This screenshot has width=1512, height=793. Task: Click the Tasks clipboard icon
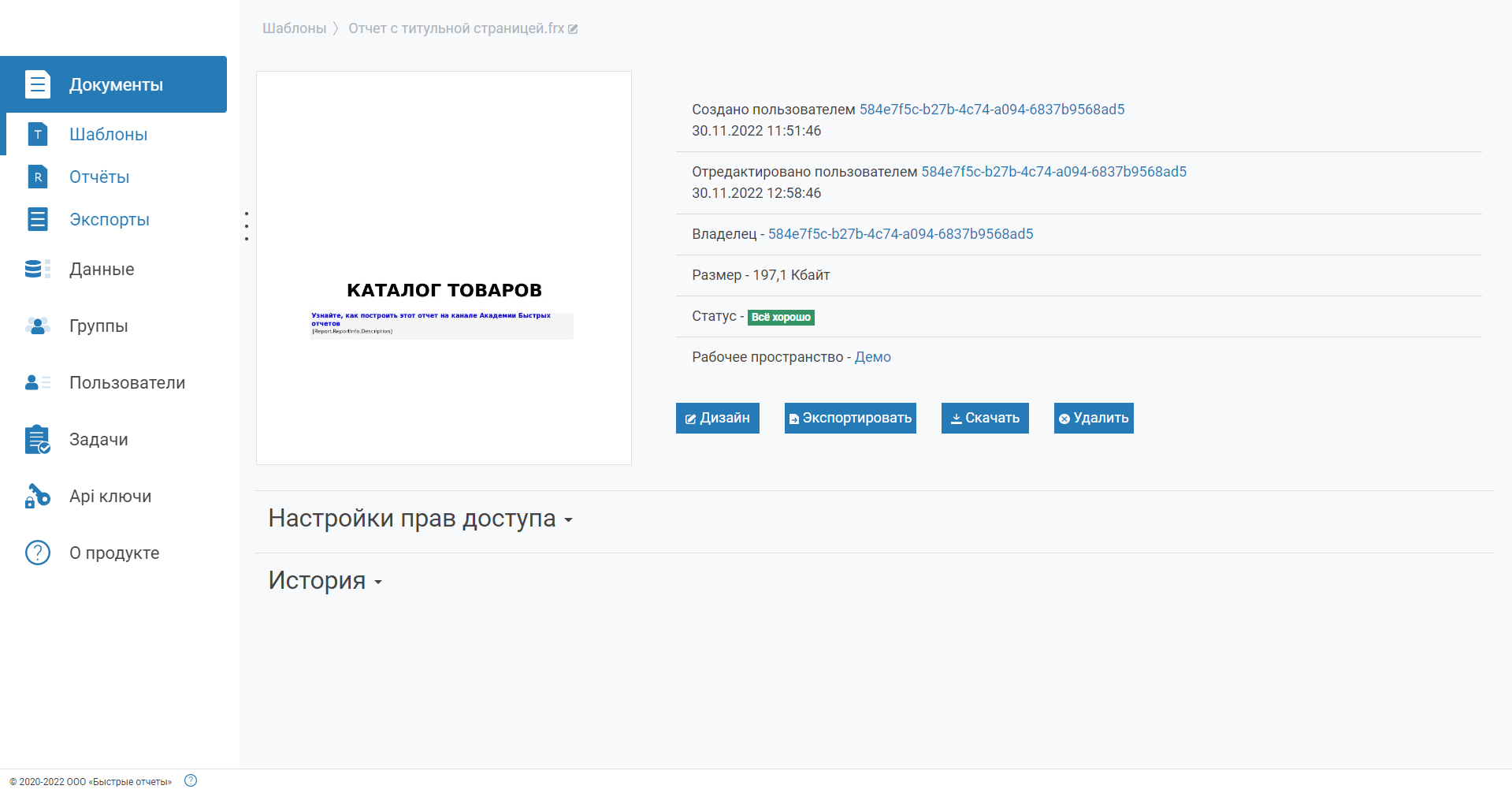(x=37, y=439)
